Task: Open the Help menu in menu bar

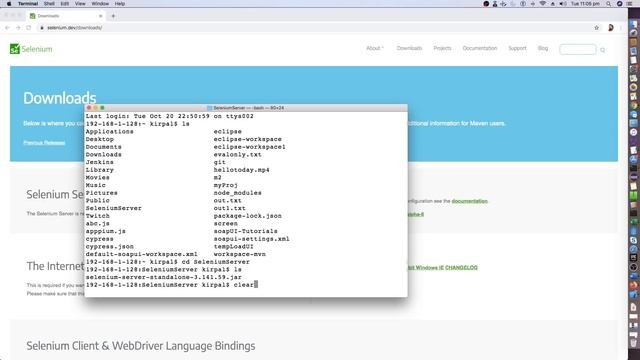Action: (x=120, y=4)
